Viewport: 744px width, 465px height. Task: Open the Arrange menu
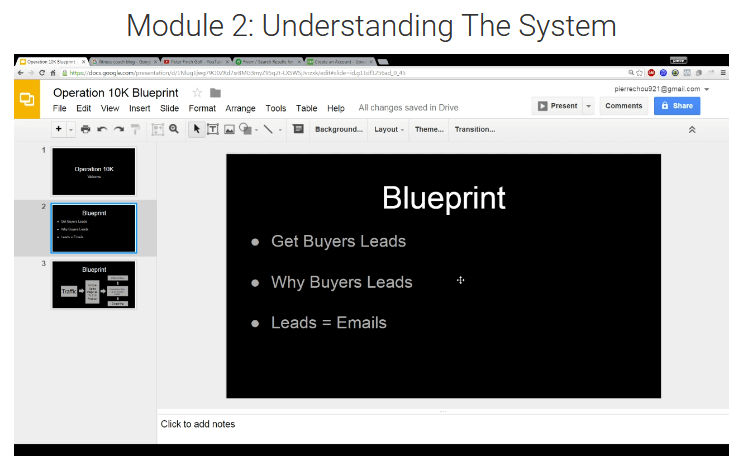pyautogui.click(x=240, y=108)
